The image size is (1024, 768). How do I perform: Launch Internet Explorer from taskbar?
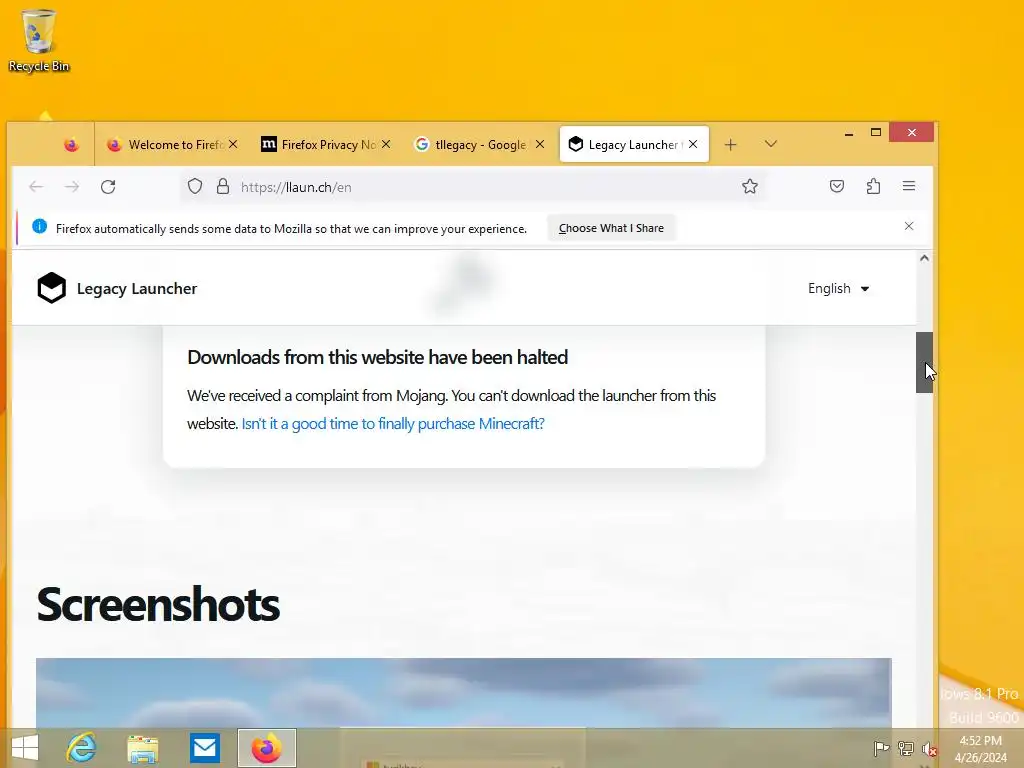click(82, 748)
